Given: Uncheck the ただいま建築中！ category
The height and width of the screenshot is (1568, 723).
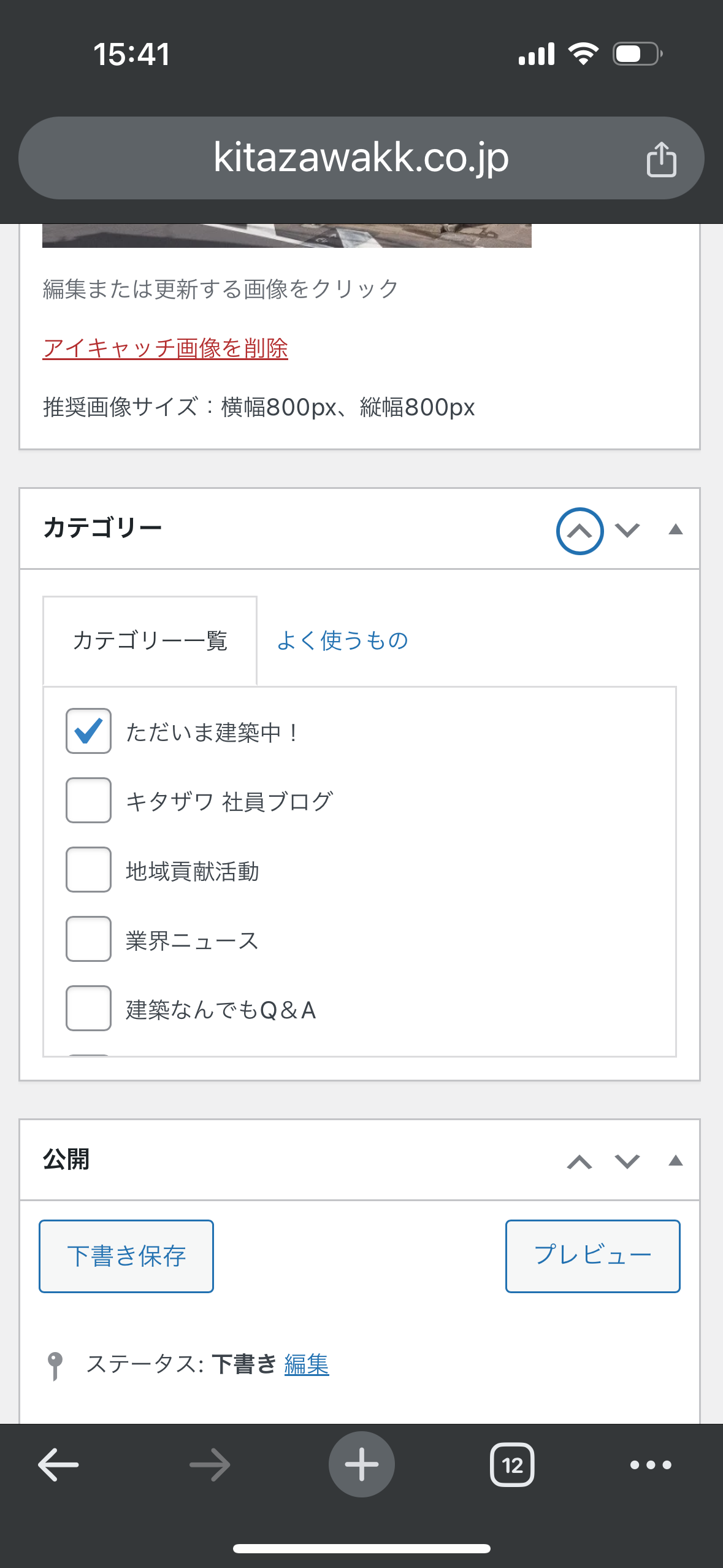Looking at the screenshot, I should [88, 731].
